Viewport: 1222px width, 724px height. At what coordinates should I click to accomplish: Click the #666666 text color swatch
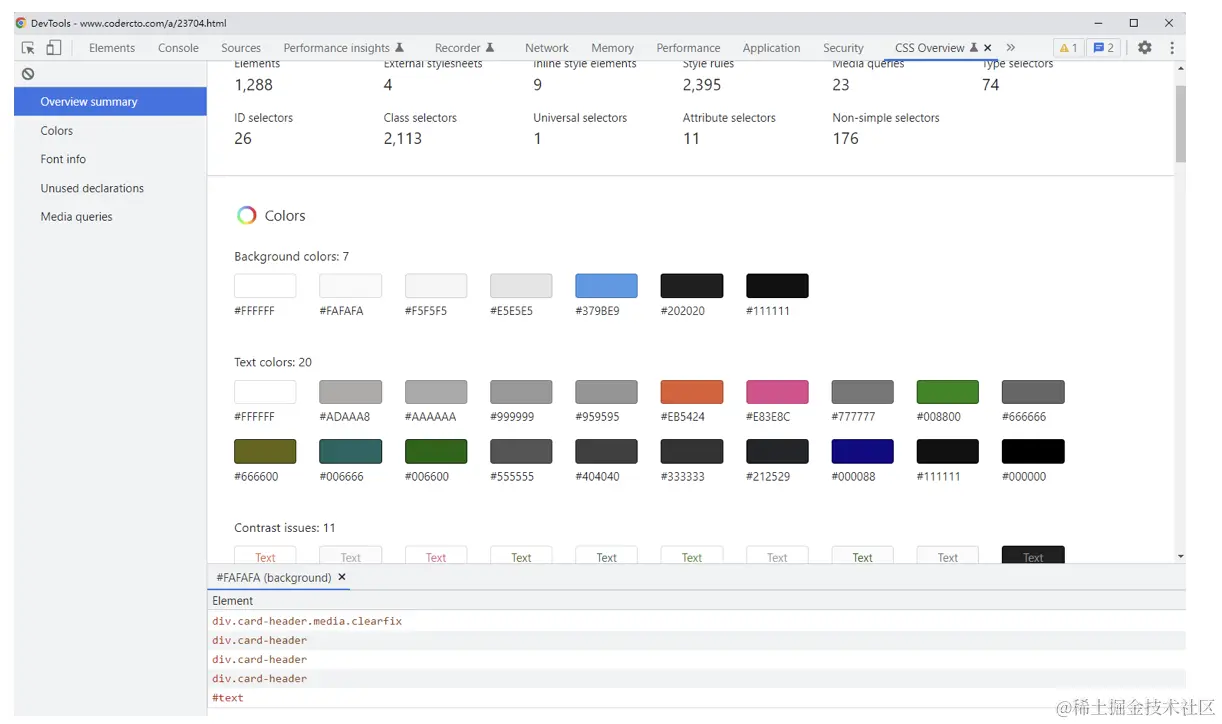[x=1033, y=392]
